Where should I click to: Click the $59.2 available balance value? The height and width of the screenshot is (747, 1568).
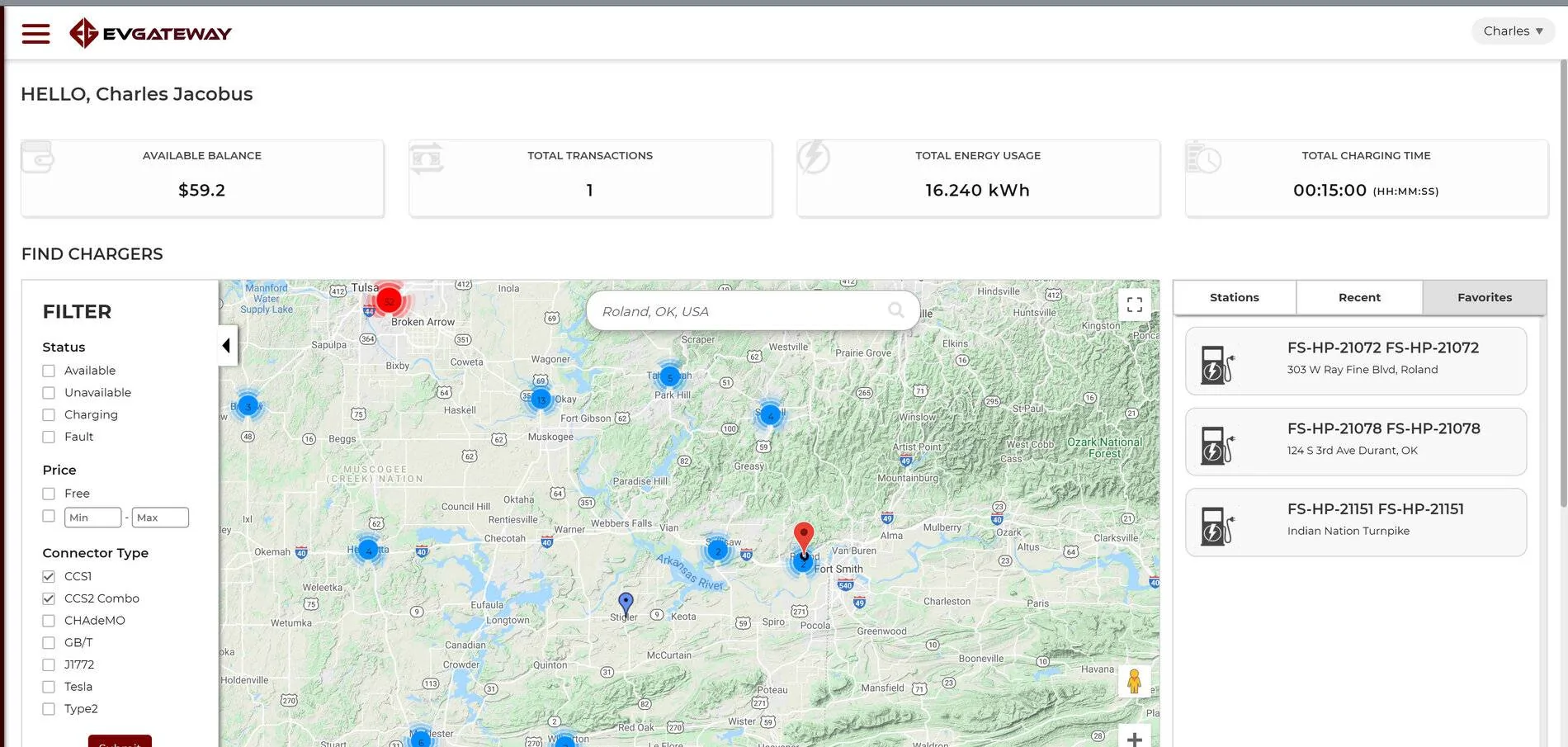click(202, 190)
